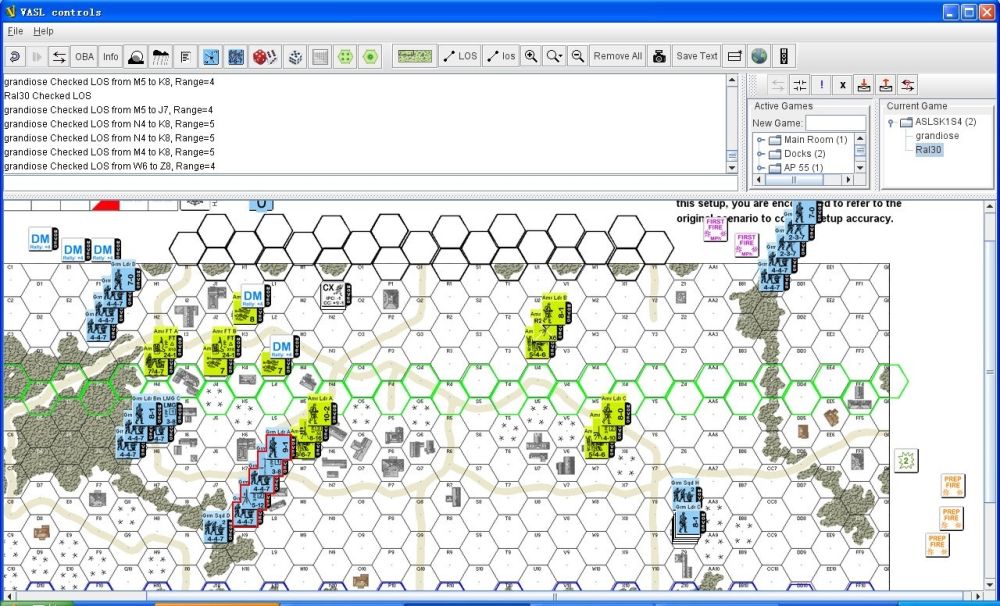Image resolution: width=1000 pixels, height=606 pixels.
Task: Click Active Games list scroll-left arrow
Action: tap(759, 180)
